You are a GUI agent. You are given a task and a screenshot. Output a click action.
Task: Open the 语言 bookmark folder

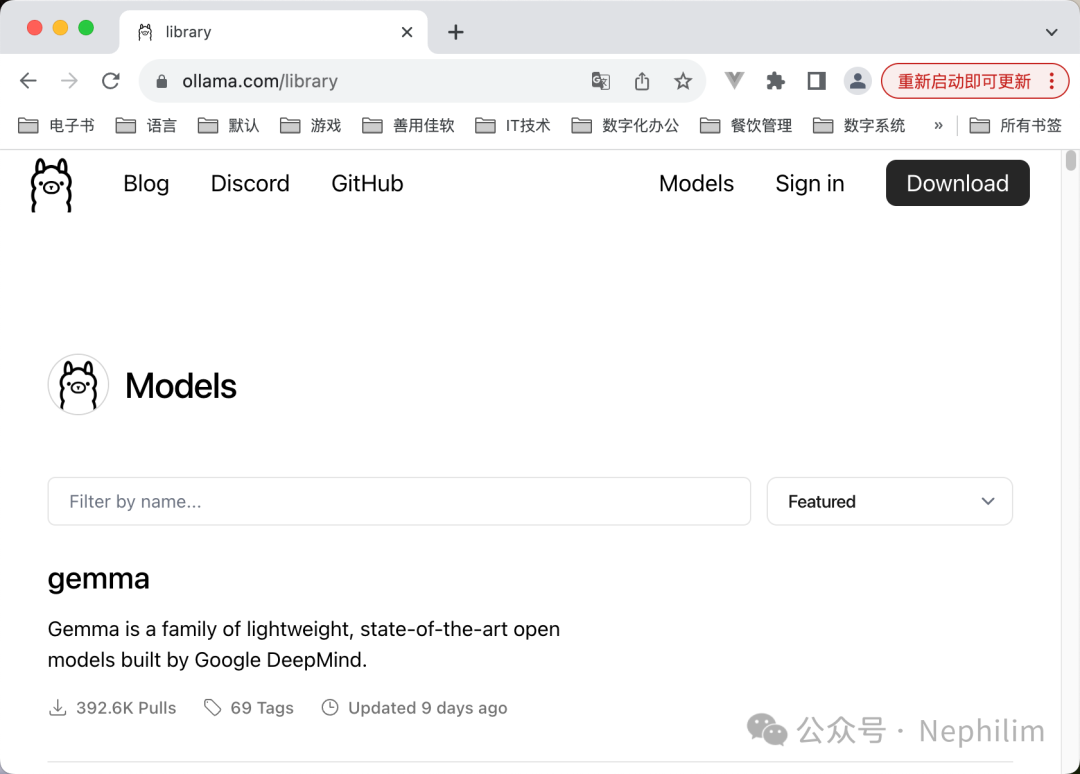point(146,125)
